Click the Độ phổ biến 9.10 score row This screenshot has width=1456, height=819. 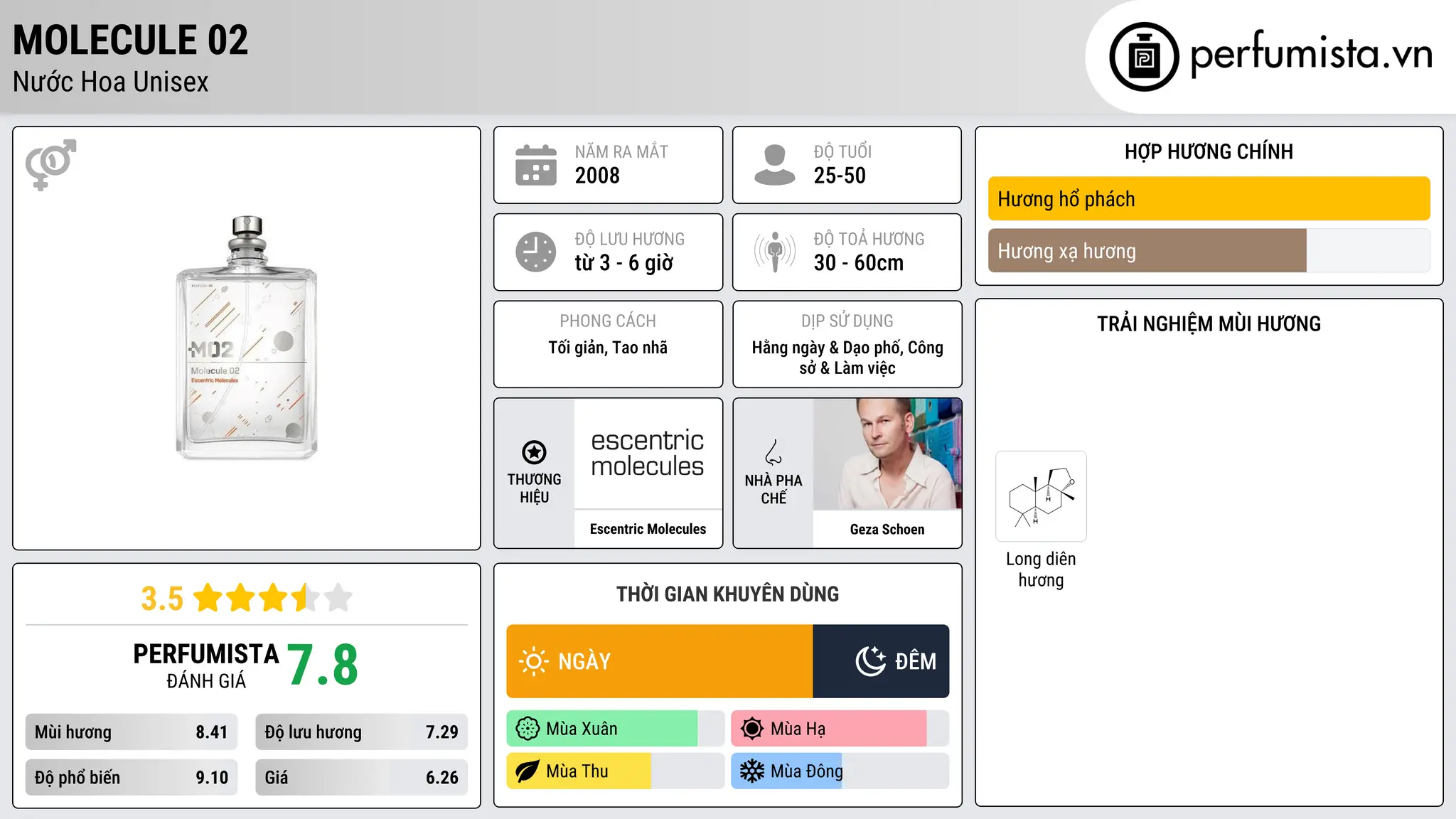pyautogui.click(x=132, y=778)
